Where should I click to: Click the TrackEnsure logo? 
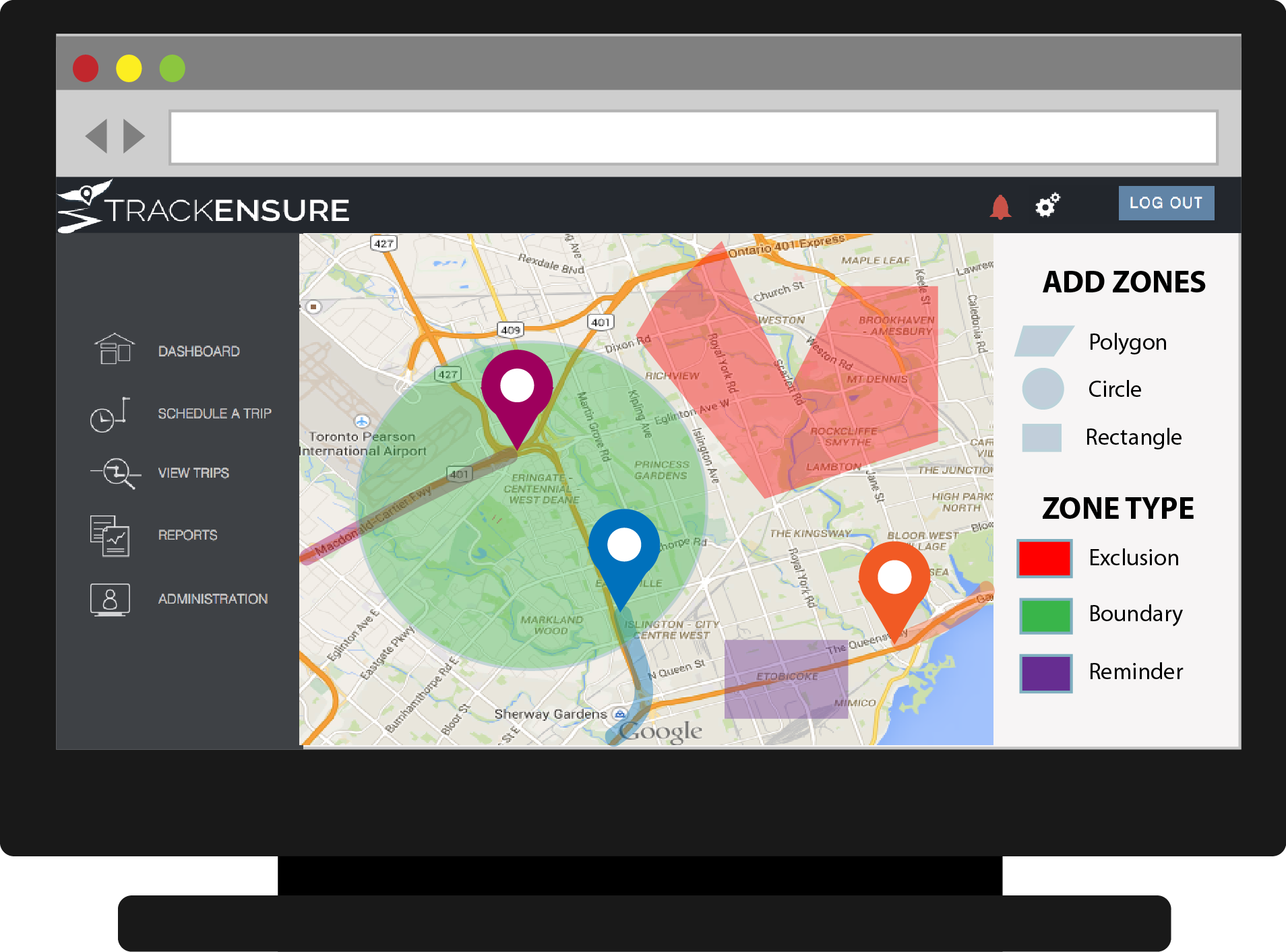coord(204,206)
